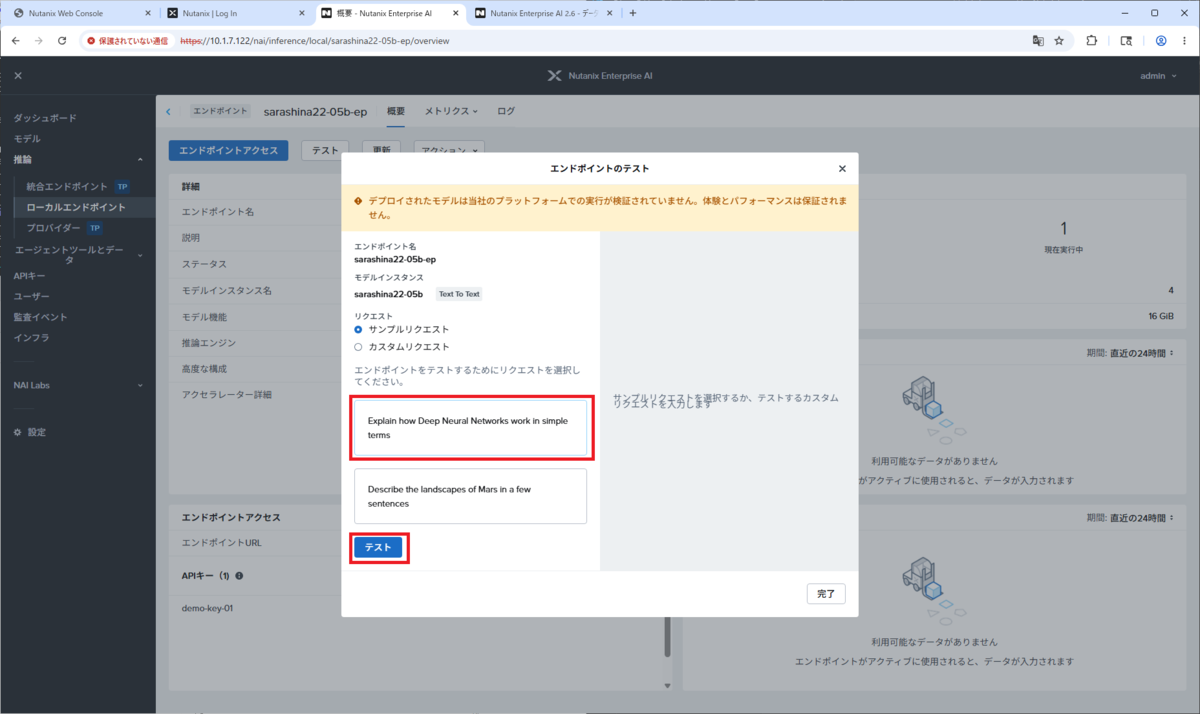Reload the page

pos(62,41)
